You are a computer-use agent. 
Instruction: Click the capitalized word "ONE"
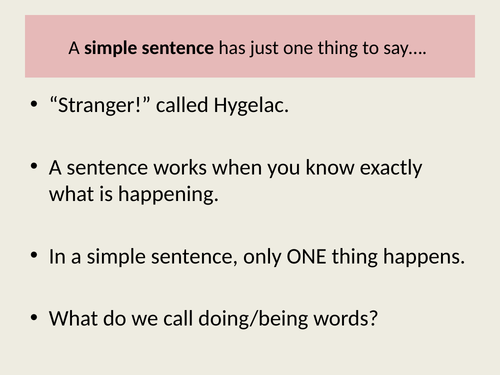pos(306,257)
